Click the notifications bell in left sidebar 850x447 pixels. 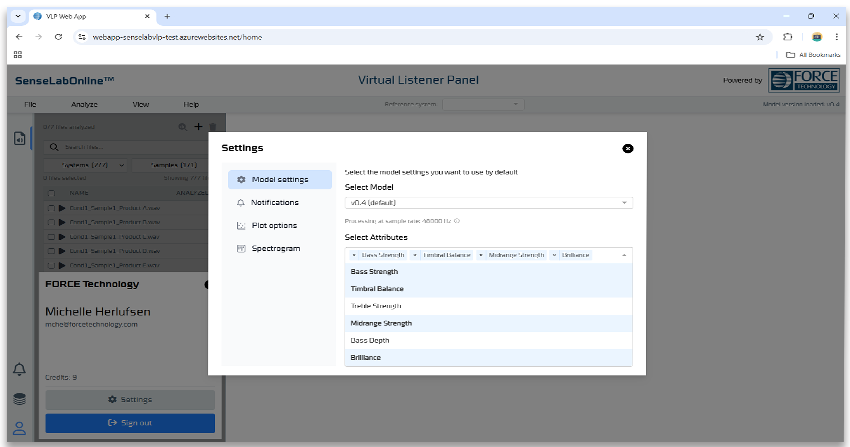pyautogui.click(x=19, y=369)
